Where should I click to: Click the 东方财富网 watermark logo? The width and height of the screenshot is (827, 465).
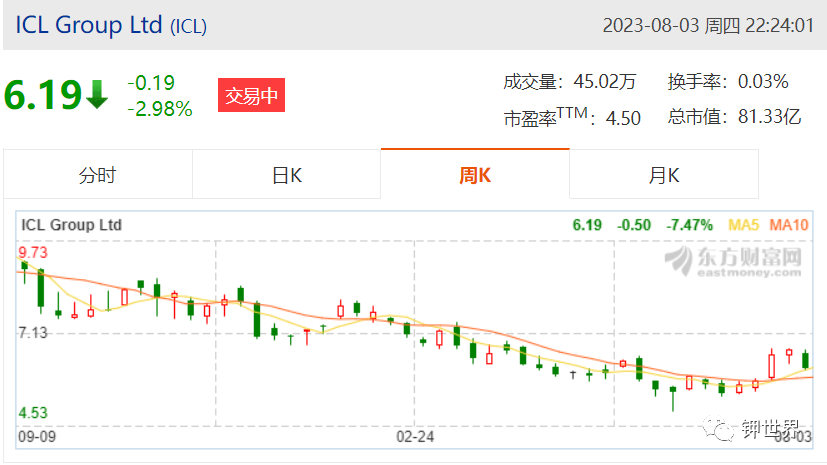click(733, 261)
